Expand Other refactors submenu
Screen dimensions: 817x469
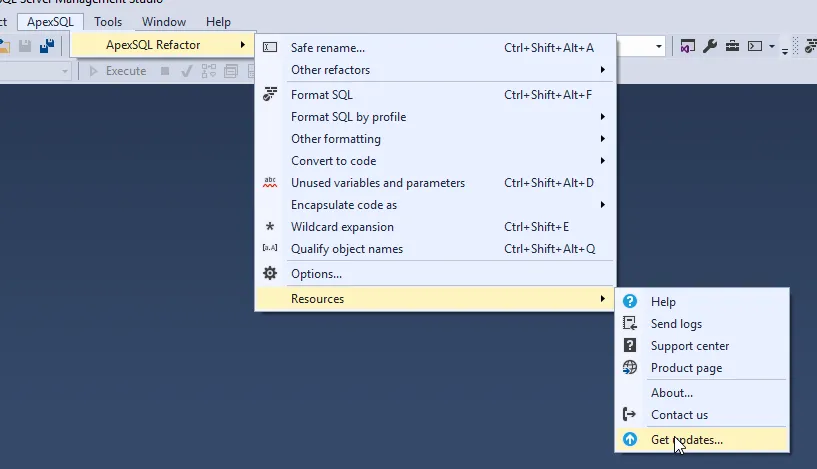(x=435, y=70)
